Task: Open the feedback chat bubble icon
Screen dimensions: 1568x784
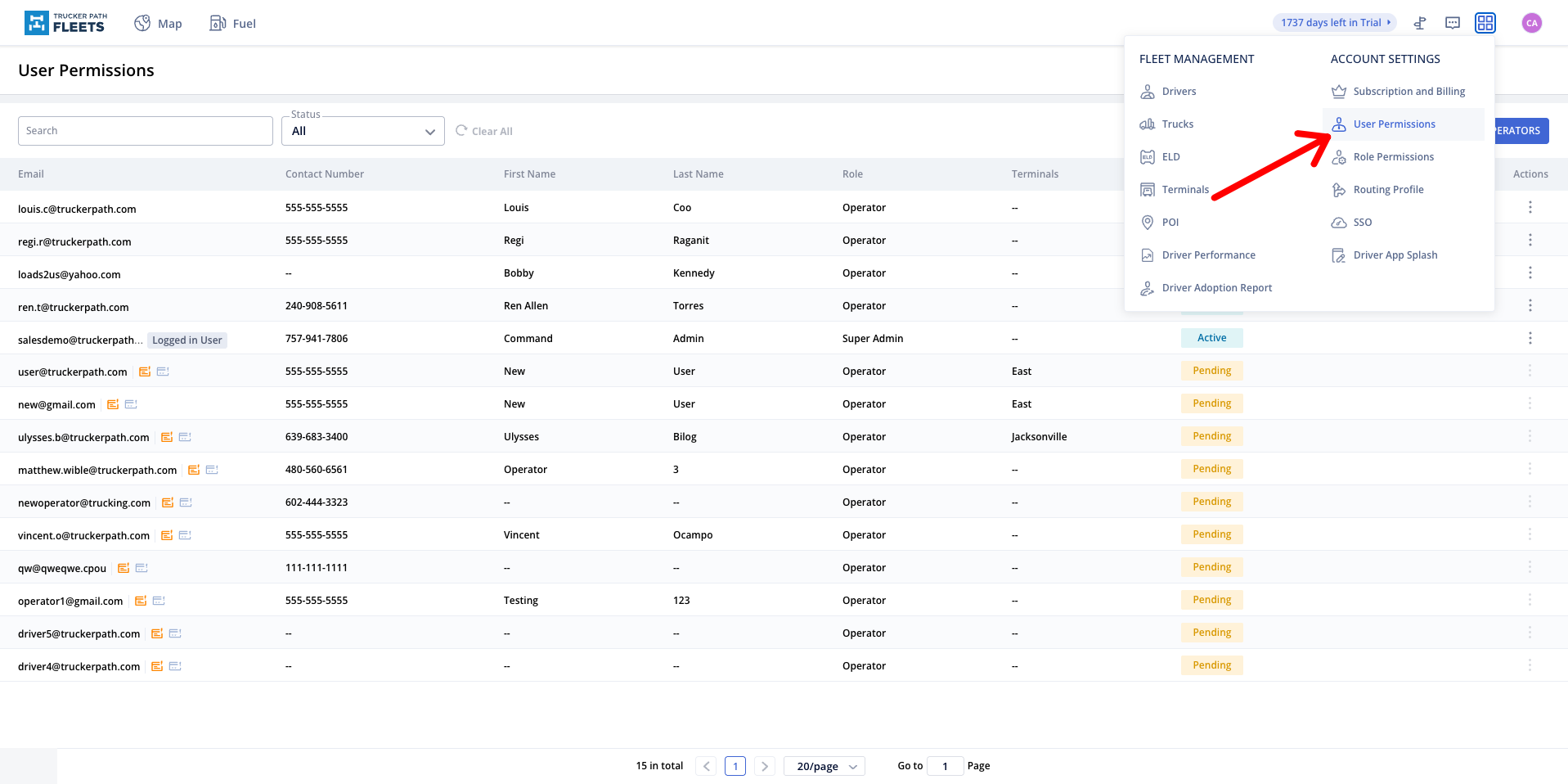Action: click(1453, 22)
